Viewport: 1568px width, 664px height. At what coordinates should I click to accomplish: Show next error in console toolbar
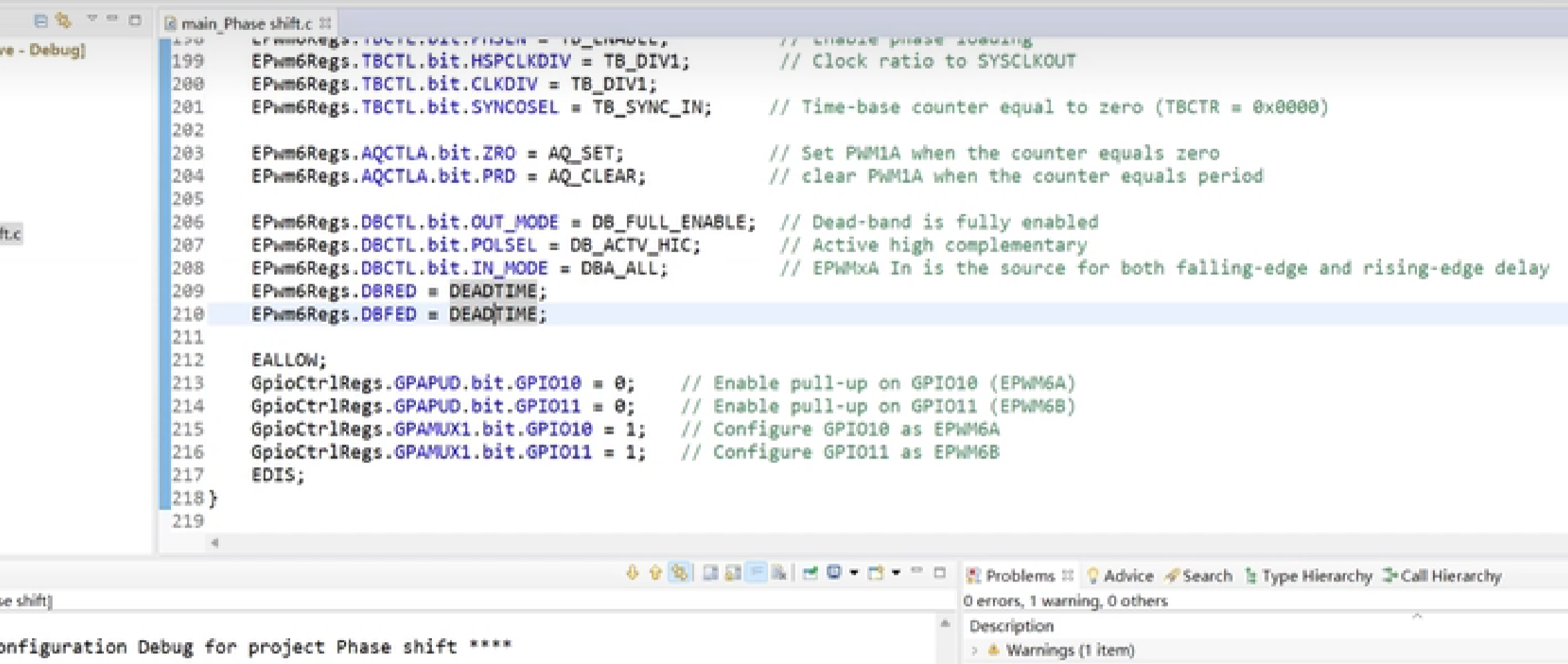click(x=632, y=572)
